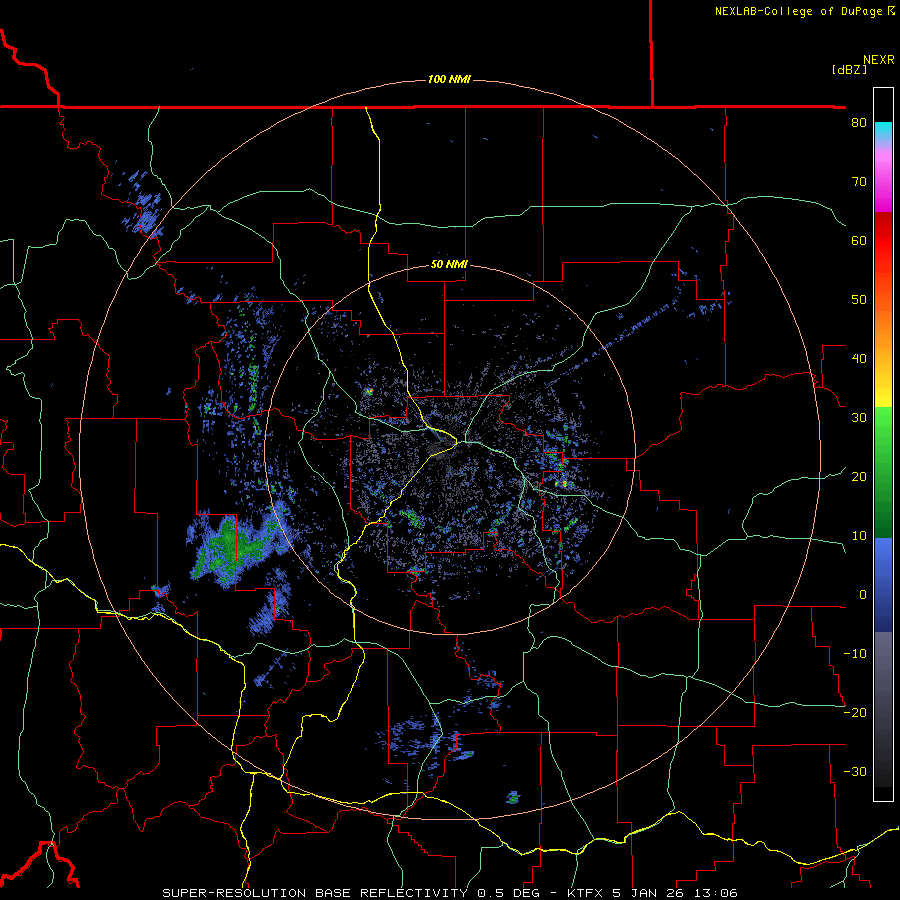900x900 pixels.
Task: Click the 50 NMI range ring label
Action: click(449, 264)
